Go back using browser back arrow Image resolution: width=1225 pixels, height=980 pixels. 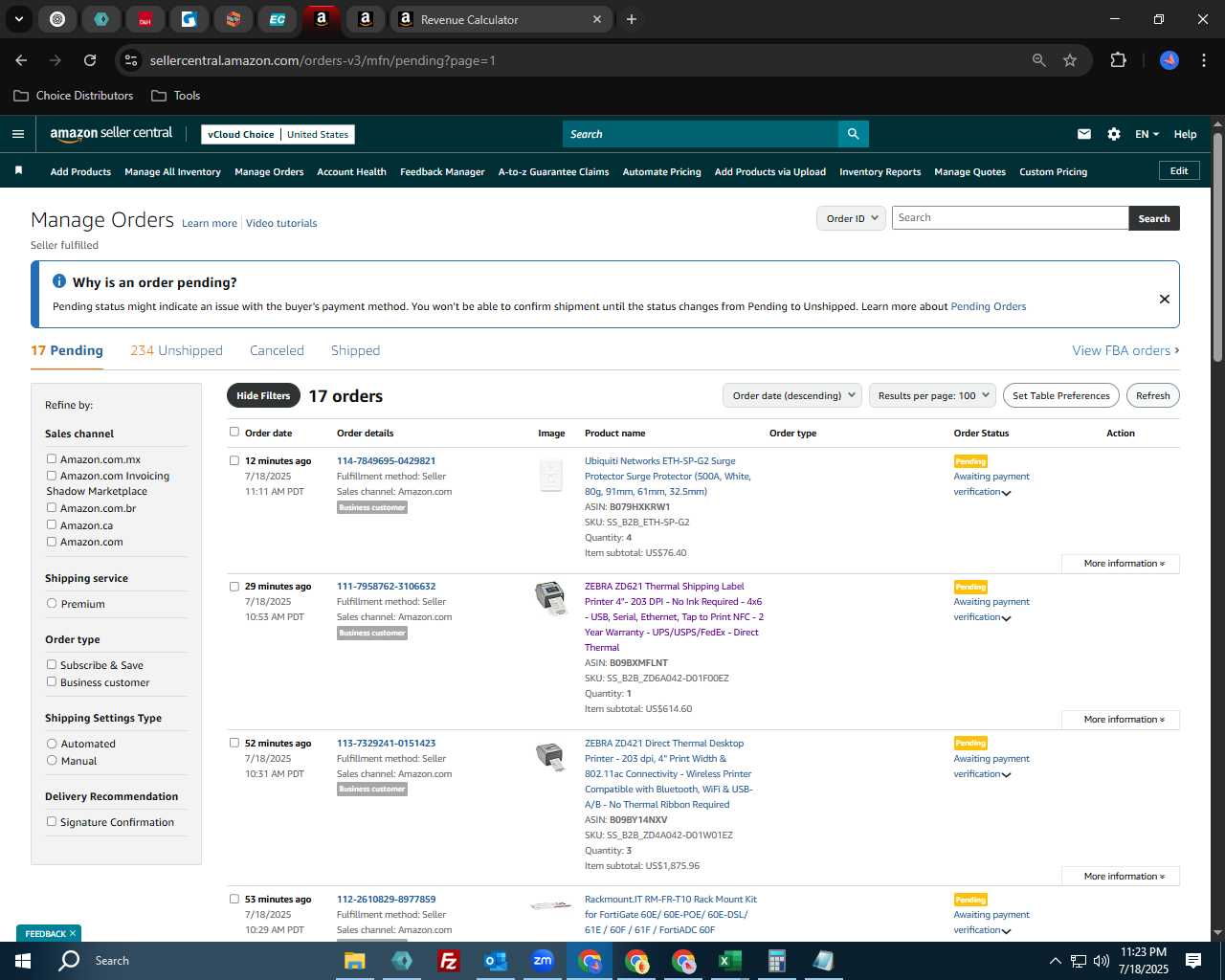click(21, 60)
